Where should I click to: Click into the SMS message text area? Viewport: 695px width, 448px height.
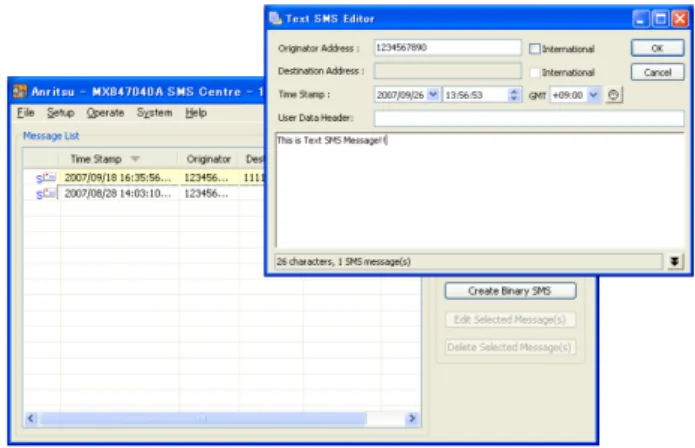click(480, 190)
